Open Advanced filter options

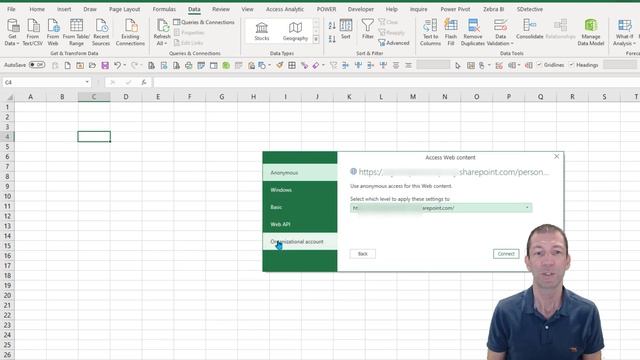point(394,43)
